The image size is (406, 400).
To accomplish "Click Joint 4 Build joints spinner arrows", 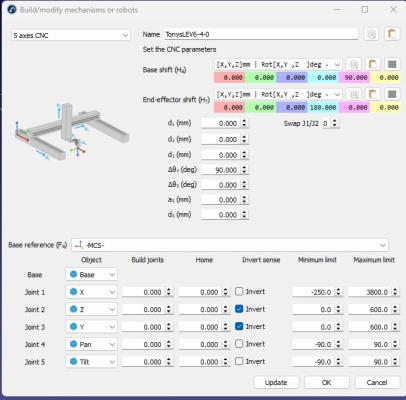I will pyautogui.click(x=169, y=344).
